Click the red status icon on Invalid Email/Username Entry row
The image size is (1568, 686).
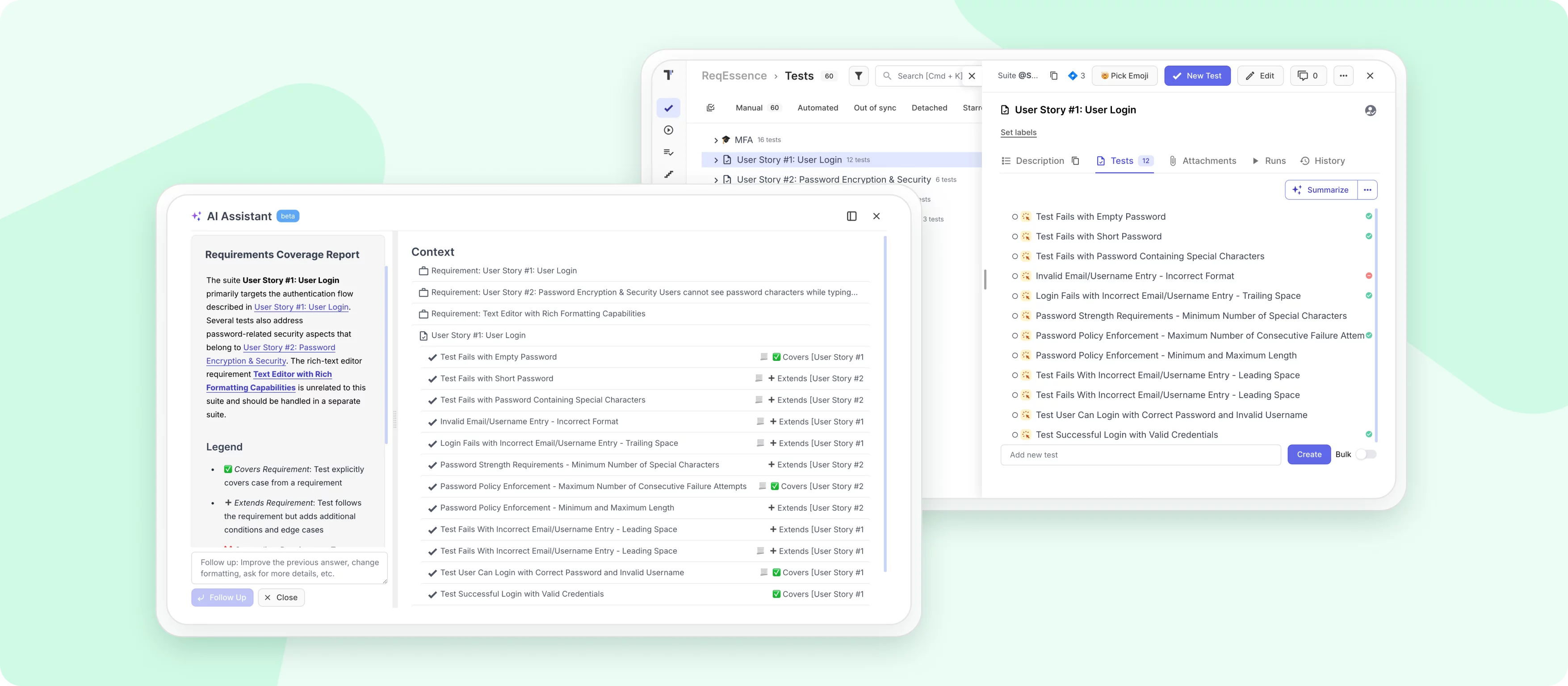tap(1369, 276)
